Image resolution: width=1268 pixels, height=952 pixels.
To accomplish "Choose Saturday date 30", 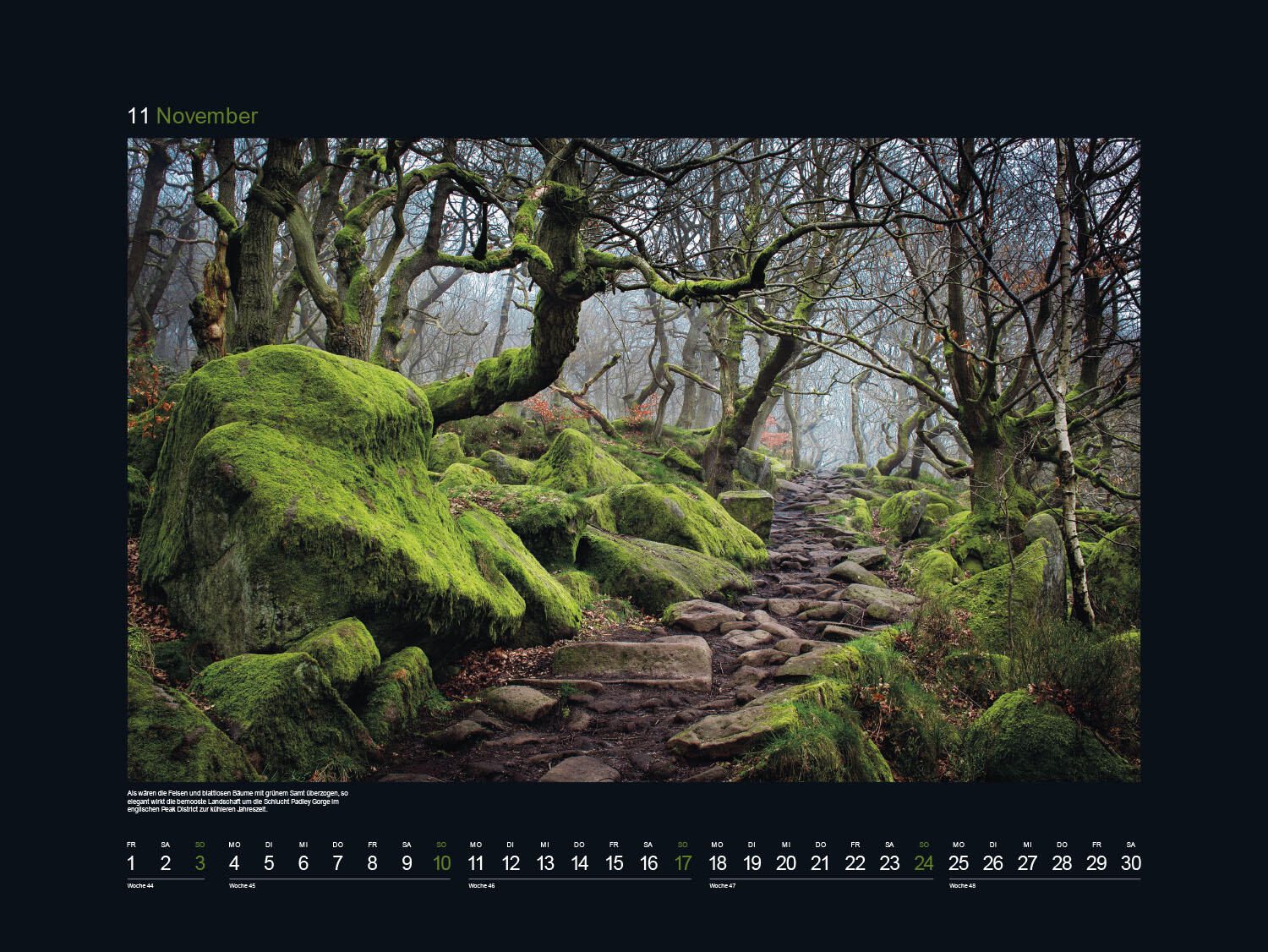I will click(x=1130, y=863).
